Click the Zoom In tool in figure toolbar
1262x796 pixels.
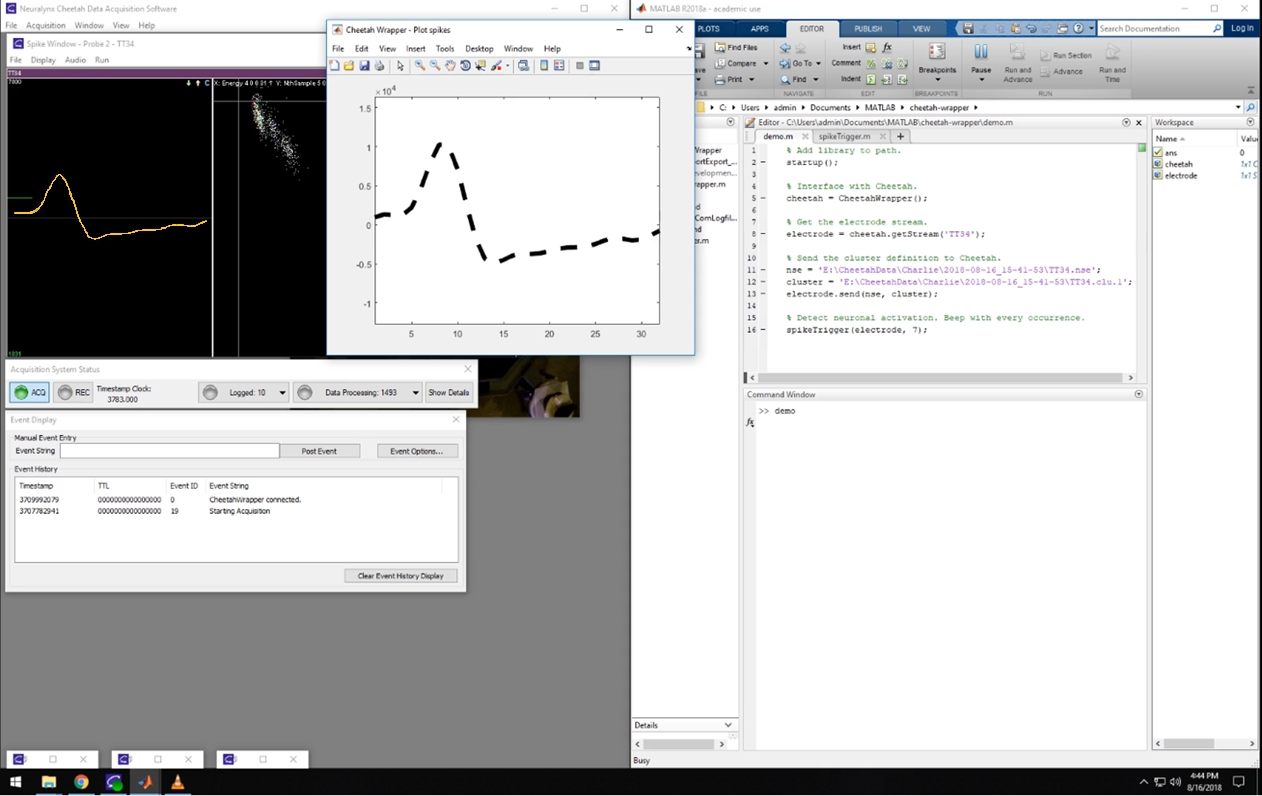coord(420,66)
